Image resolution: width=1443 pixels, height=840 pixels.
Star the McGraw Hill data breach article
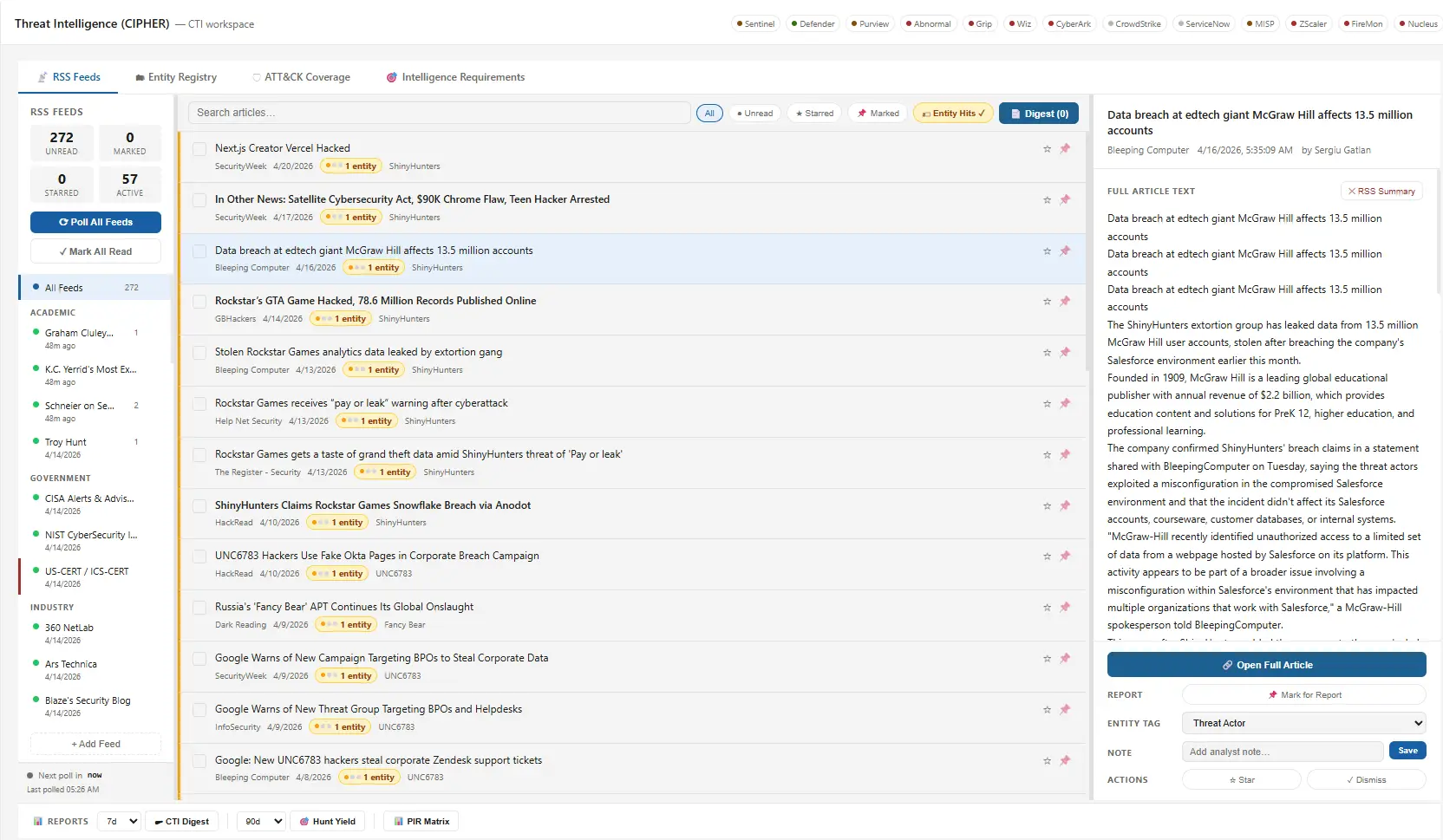pos(1047,251)
